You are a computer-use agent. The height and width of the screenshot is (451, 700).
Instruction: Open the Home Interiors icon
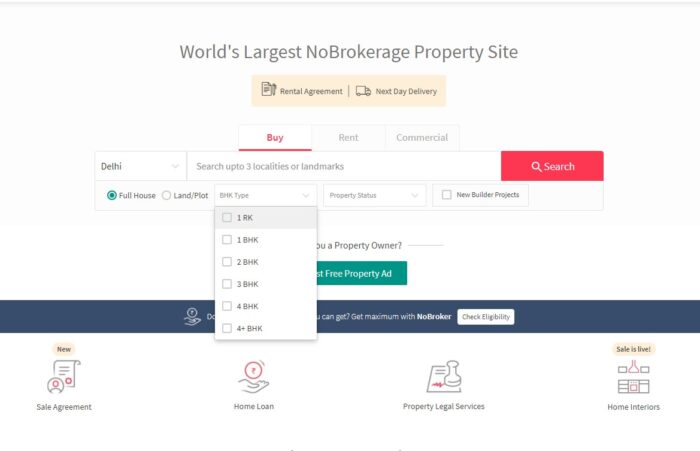coord(633,377)
